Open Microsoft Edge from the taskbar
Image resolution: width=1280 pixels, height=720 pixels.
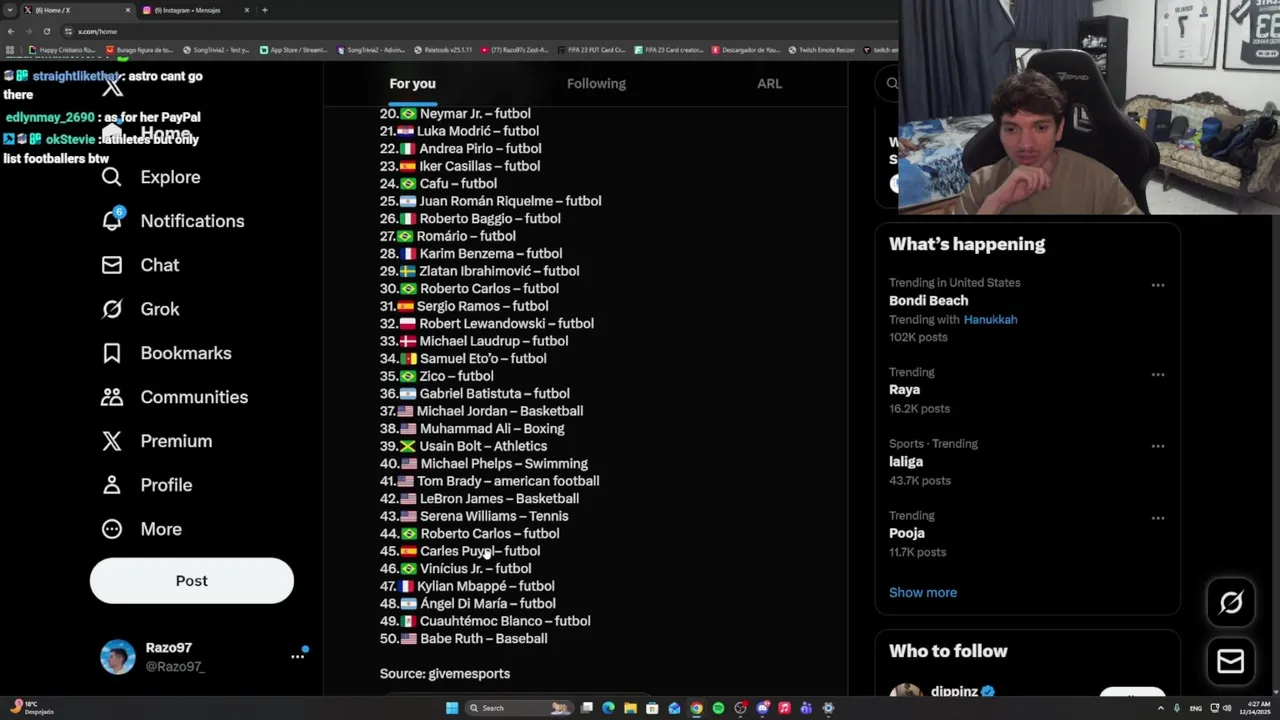pyautogui.click(x=608, y=708)
